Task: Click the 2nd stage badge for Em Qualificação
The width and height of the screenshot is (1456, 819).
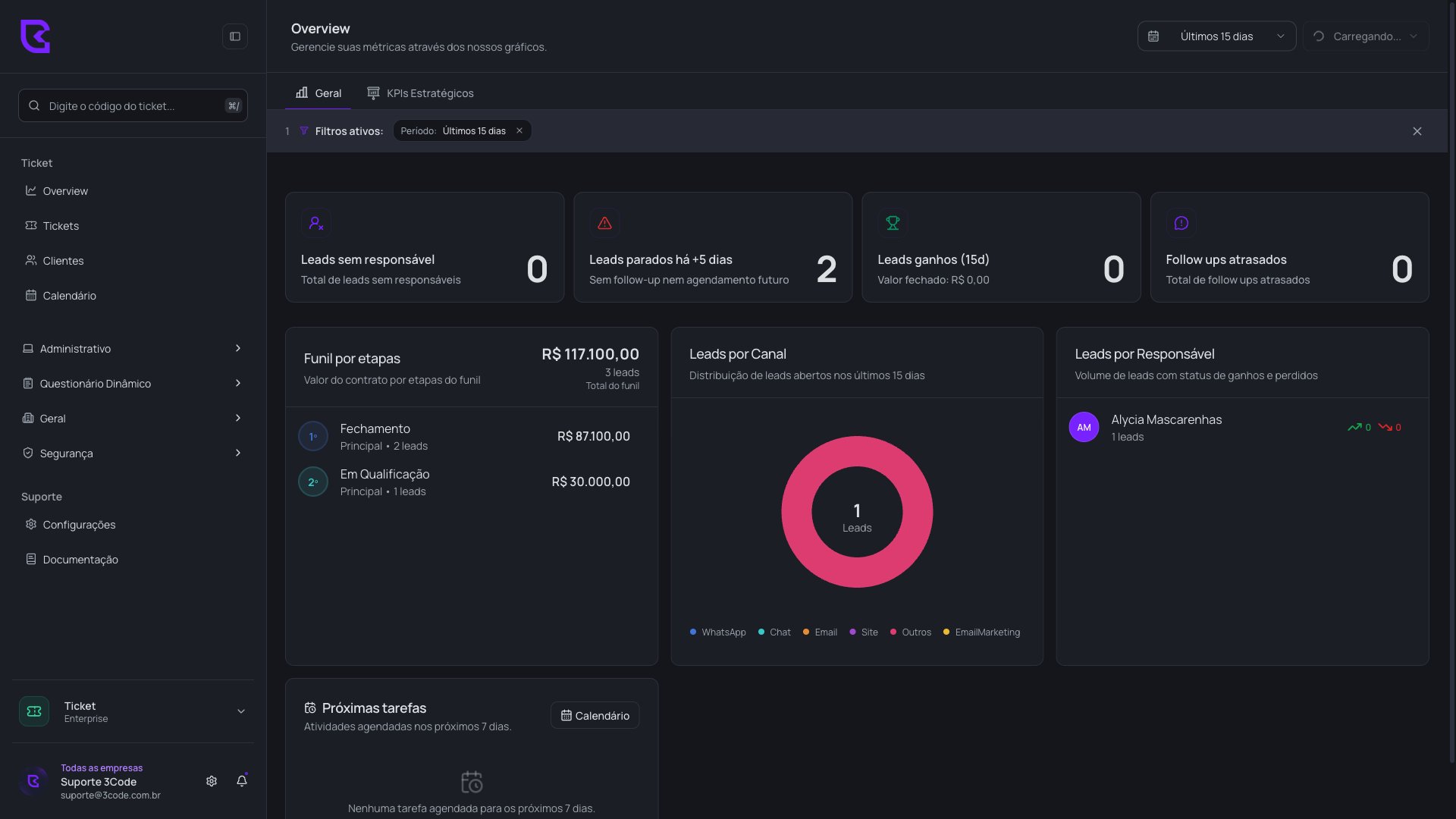Action: (x=313, y=482)
